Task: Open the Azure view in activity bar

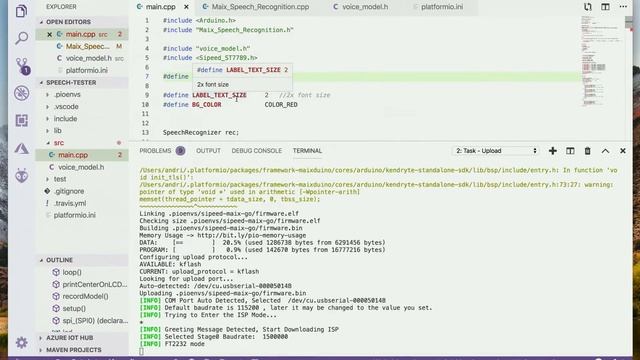Action: tap(21, 148)
